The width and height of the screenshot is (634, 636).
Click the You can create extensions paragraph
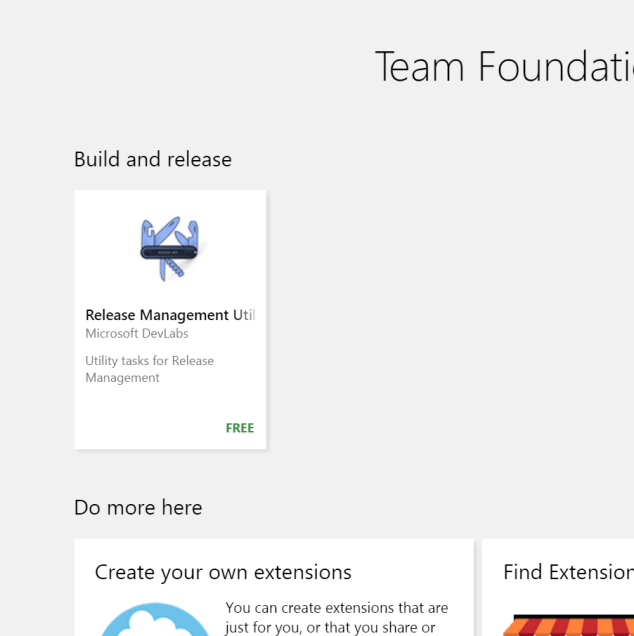click(336, 617)
